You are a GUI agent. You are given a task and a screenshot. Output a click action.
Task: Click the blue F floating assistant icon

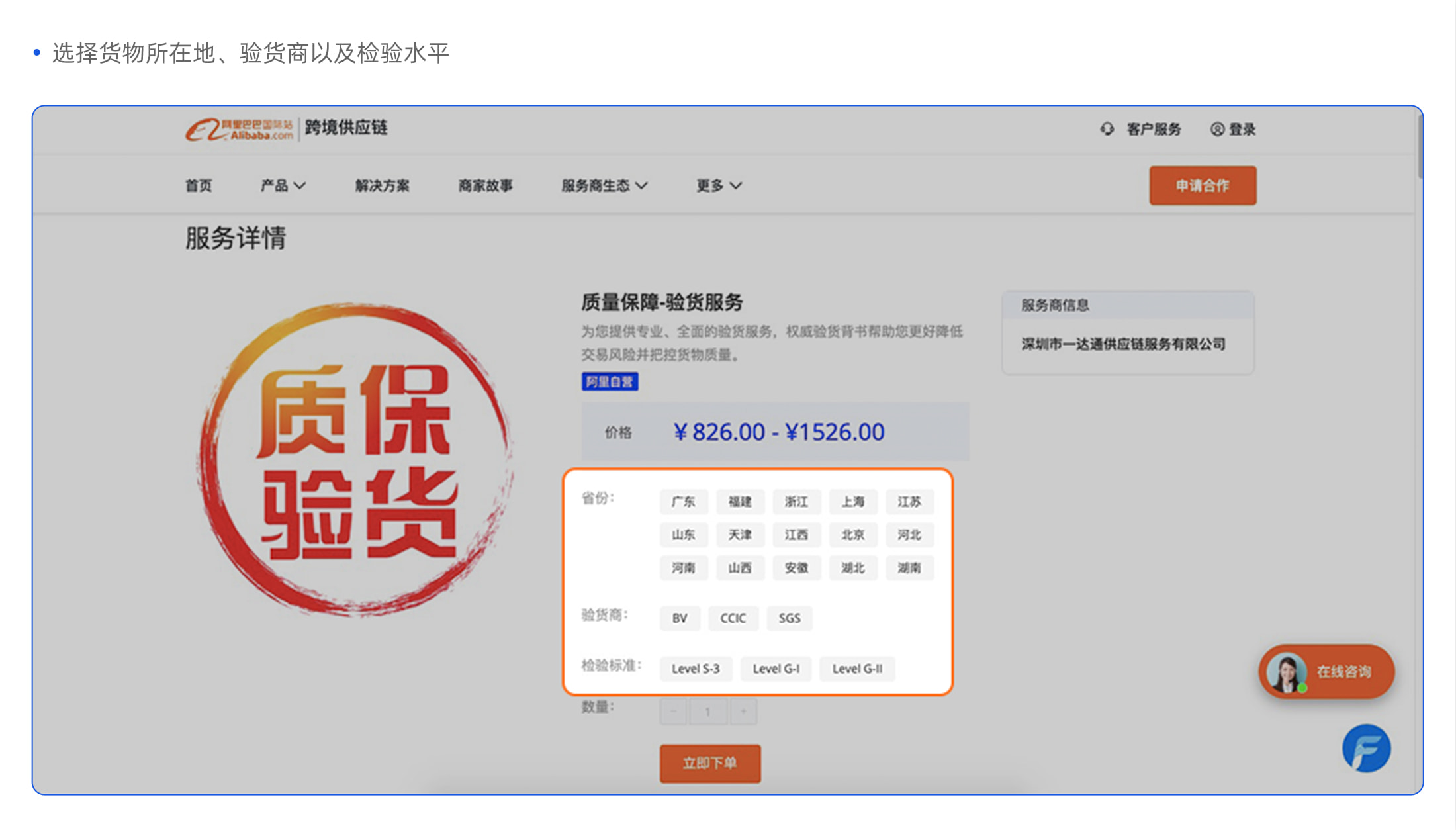click(1366, 749)
